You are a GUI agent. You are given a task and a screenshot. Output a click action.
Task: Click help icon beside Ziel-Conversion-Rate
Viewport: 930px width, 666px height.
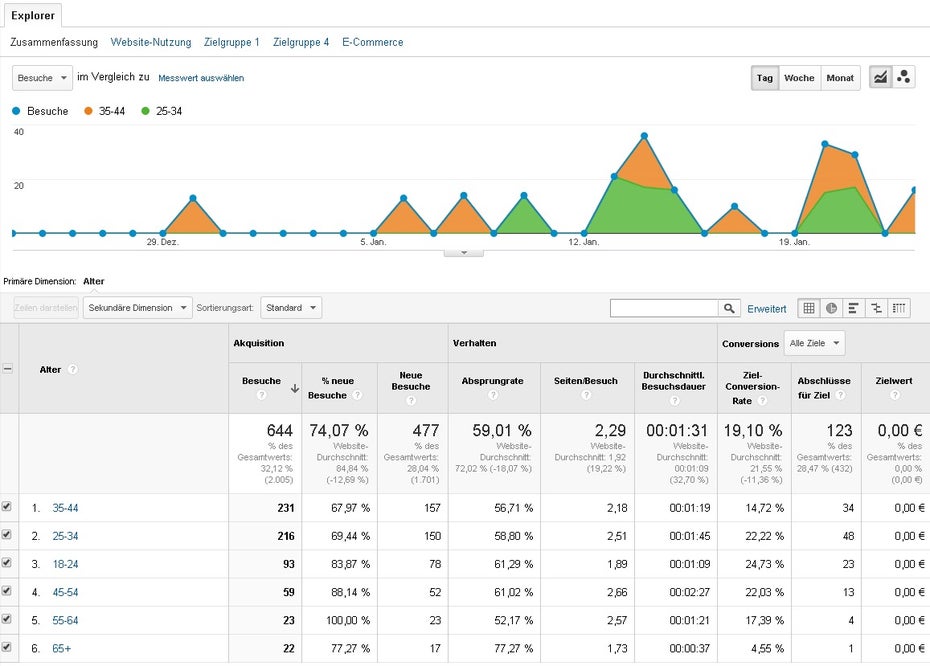(763, 400)
